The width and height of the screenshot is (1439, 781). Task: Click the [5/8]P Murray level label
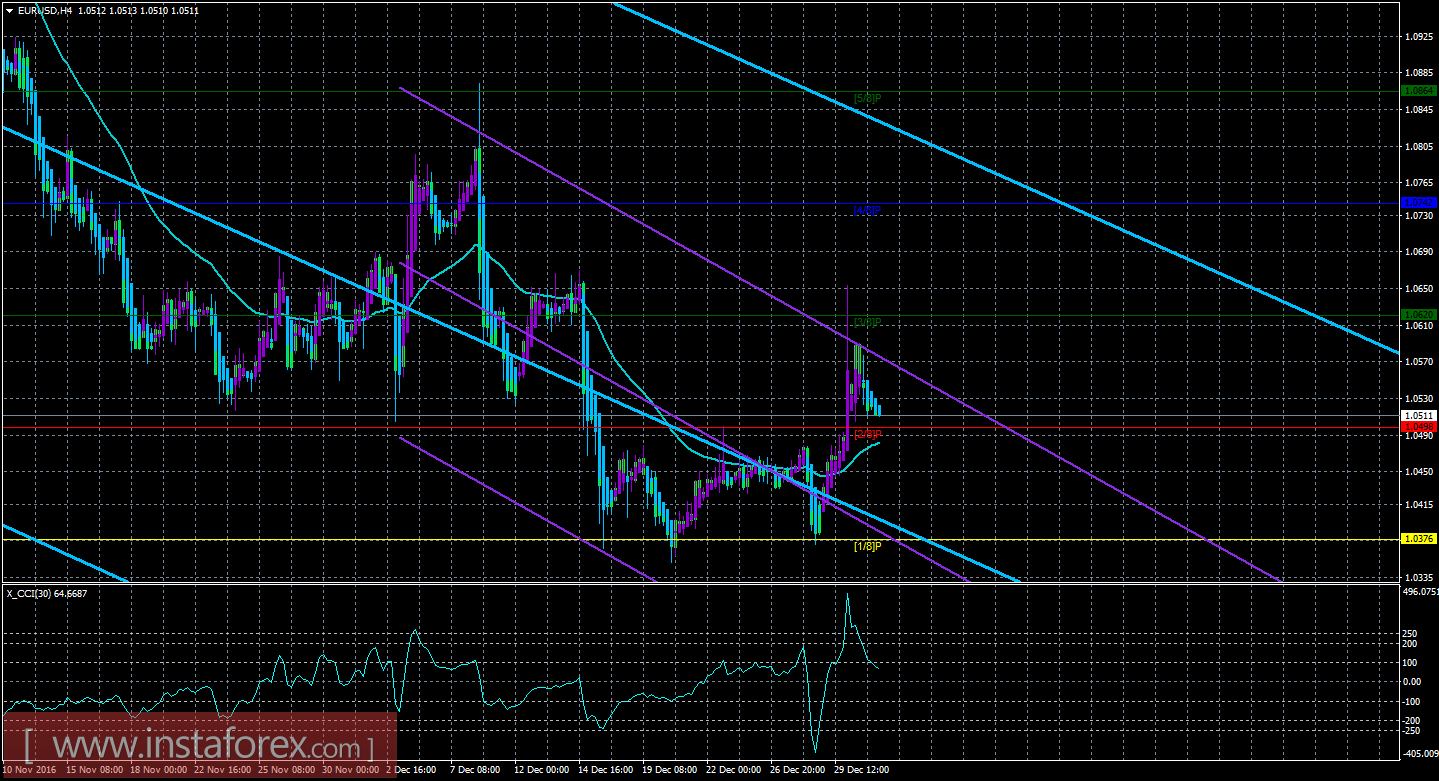867,98
